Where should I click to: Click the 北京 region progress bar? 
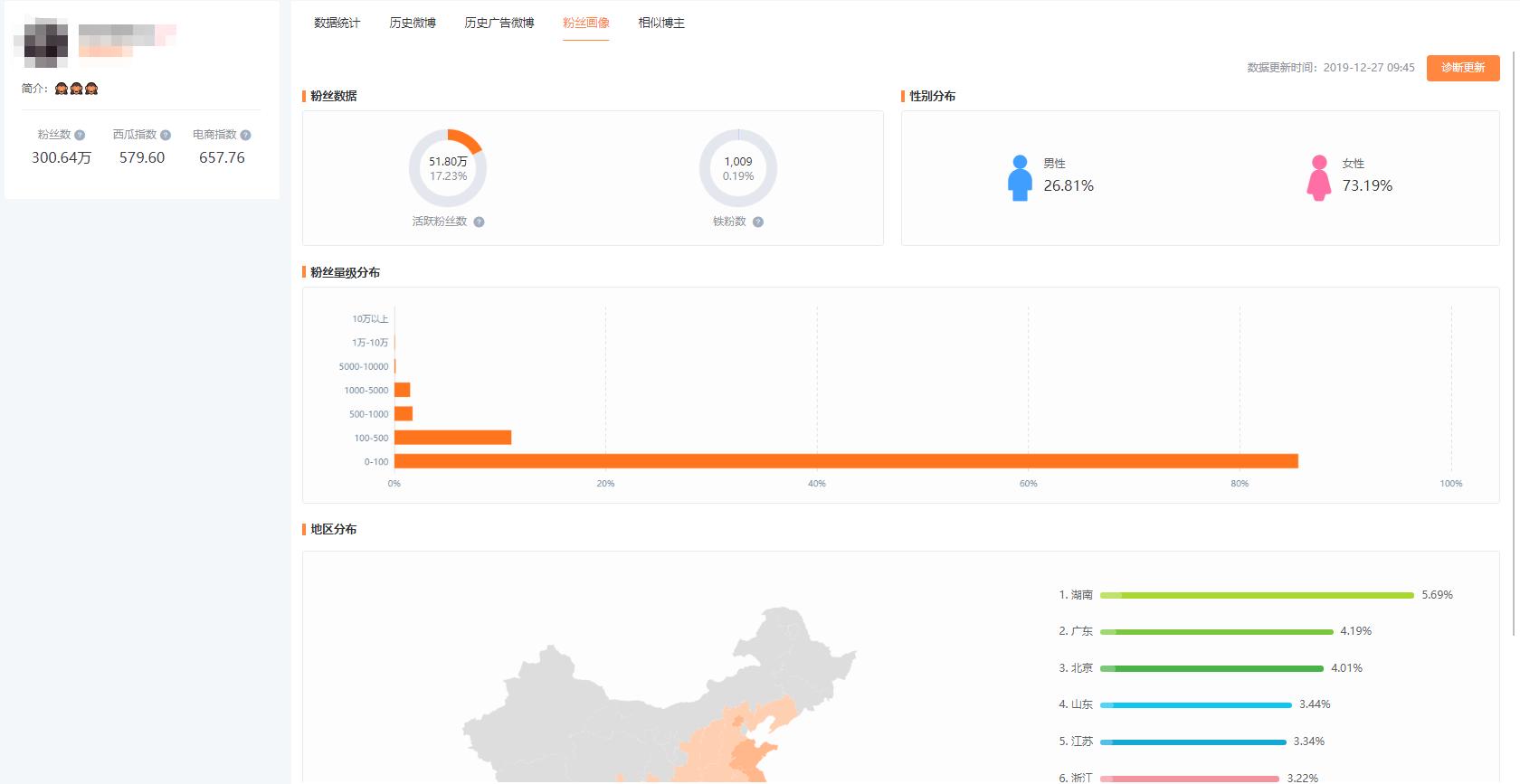point(1211,668)
